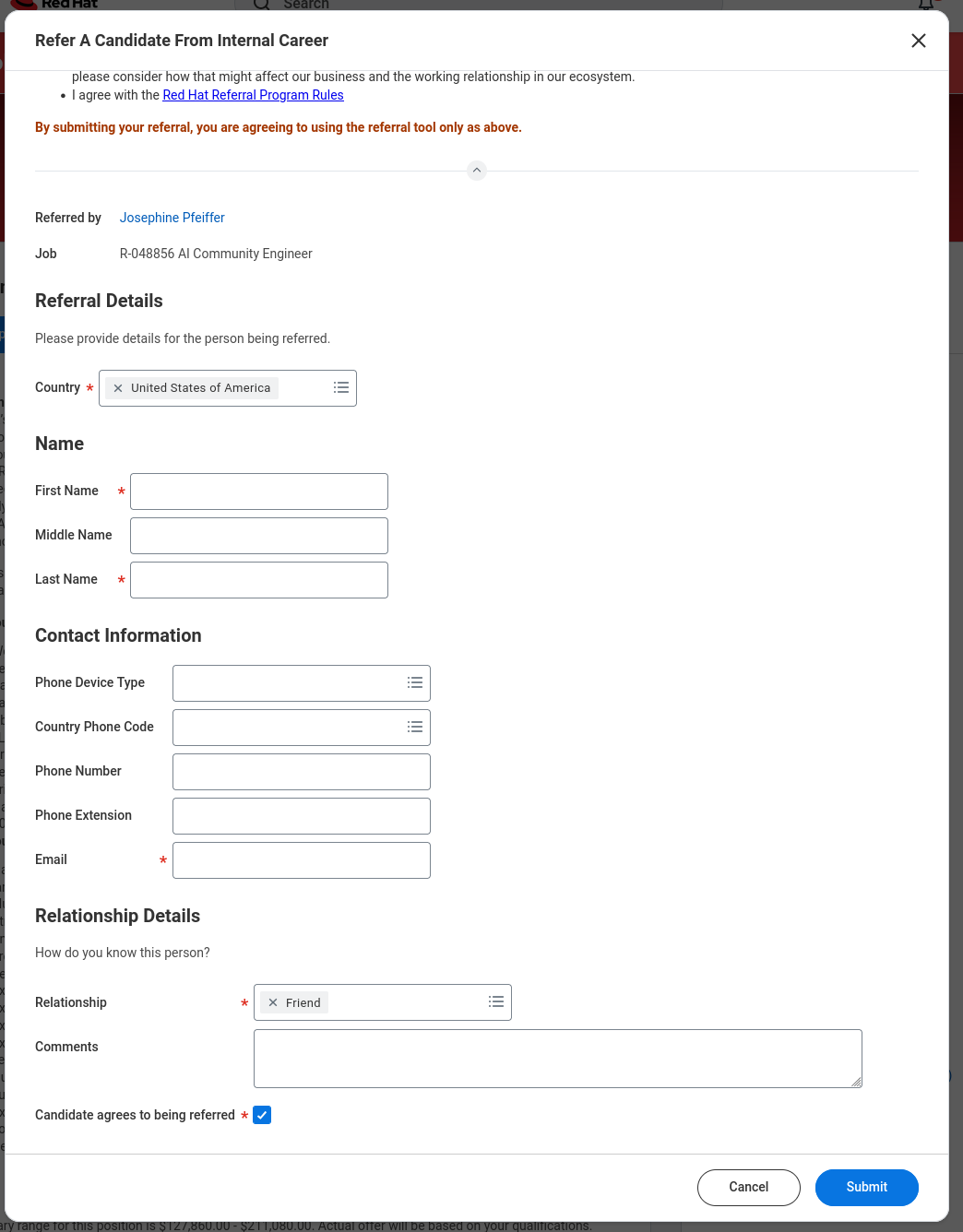Open Relationship list prompt icon
The height and width of the screenshot is (1232, 963).
(496, 1002)
